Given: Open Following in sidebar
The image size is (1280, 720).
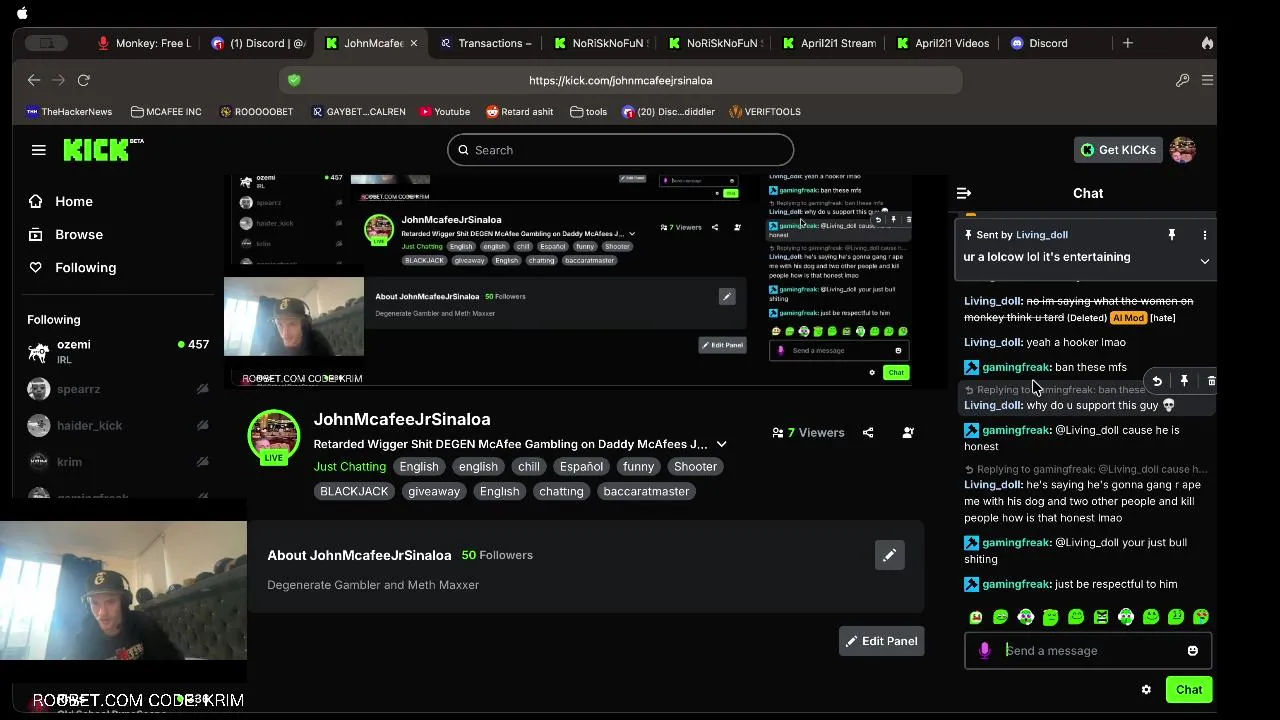Looking at the screenshot, I should coord(85,267).
